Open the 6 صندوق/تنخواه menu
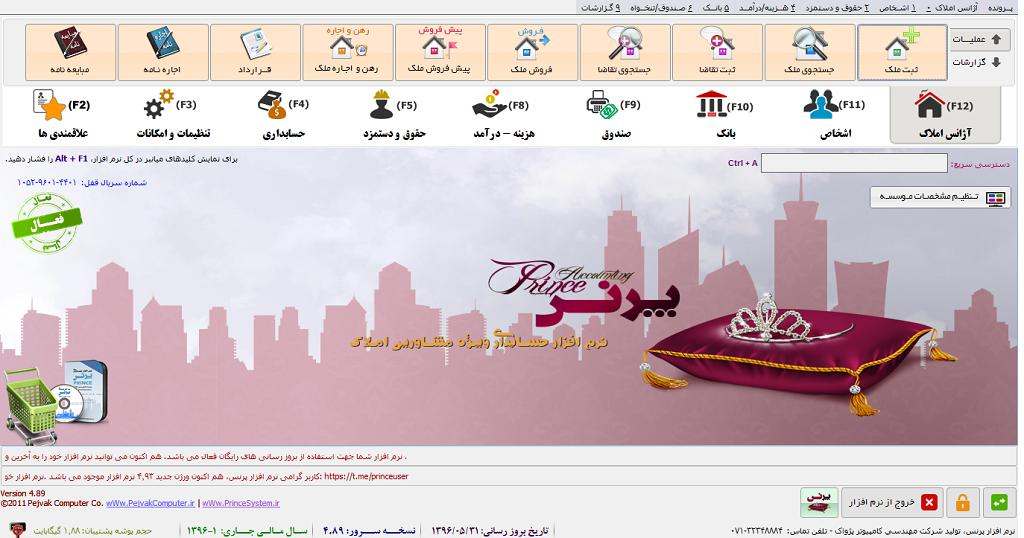The image size is (1024, 538). pos(661,8)
